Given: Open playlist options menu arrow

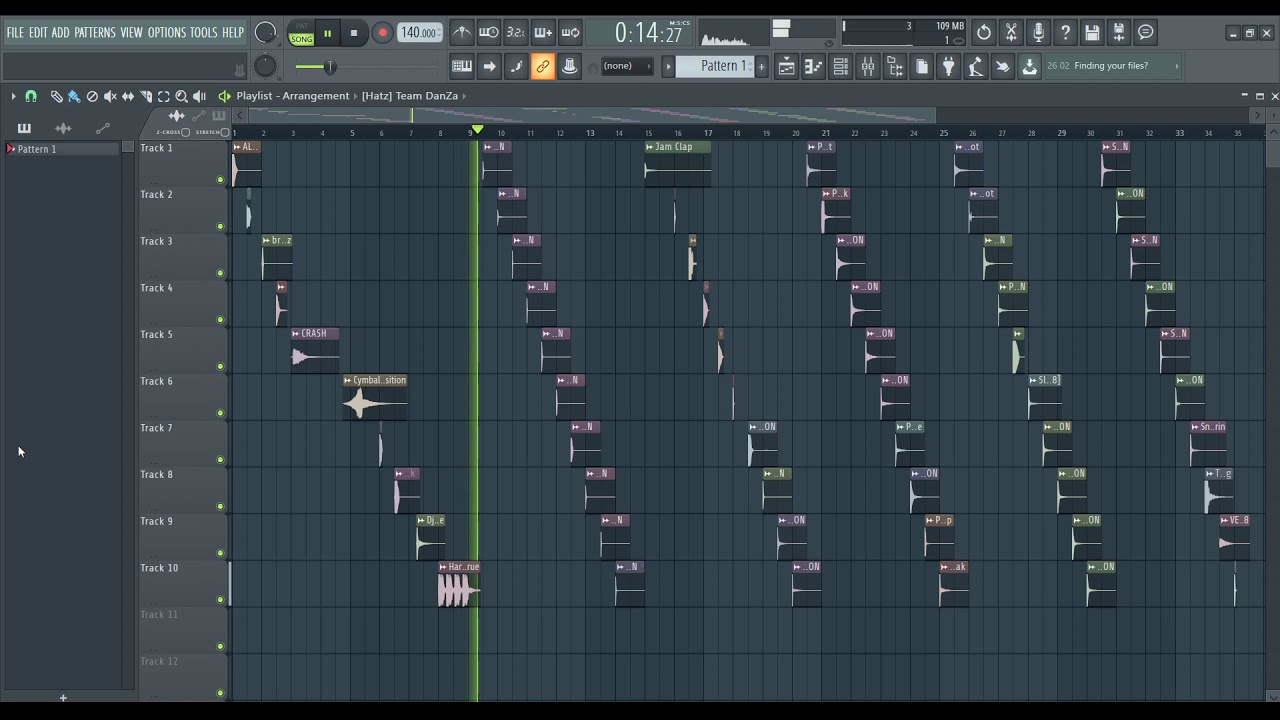Looking at the screenshot, I should (x=13, y=96).
